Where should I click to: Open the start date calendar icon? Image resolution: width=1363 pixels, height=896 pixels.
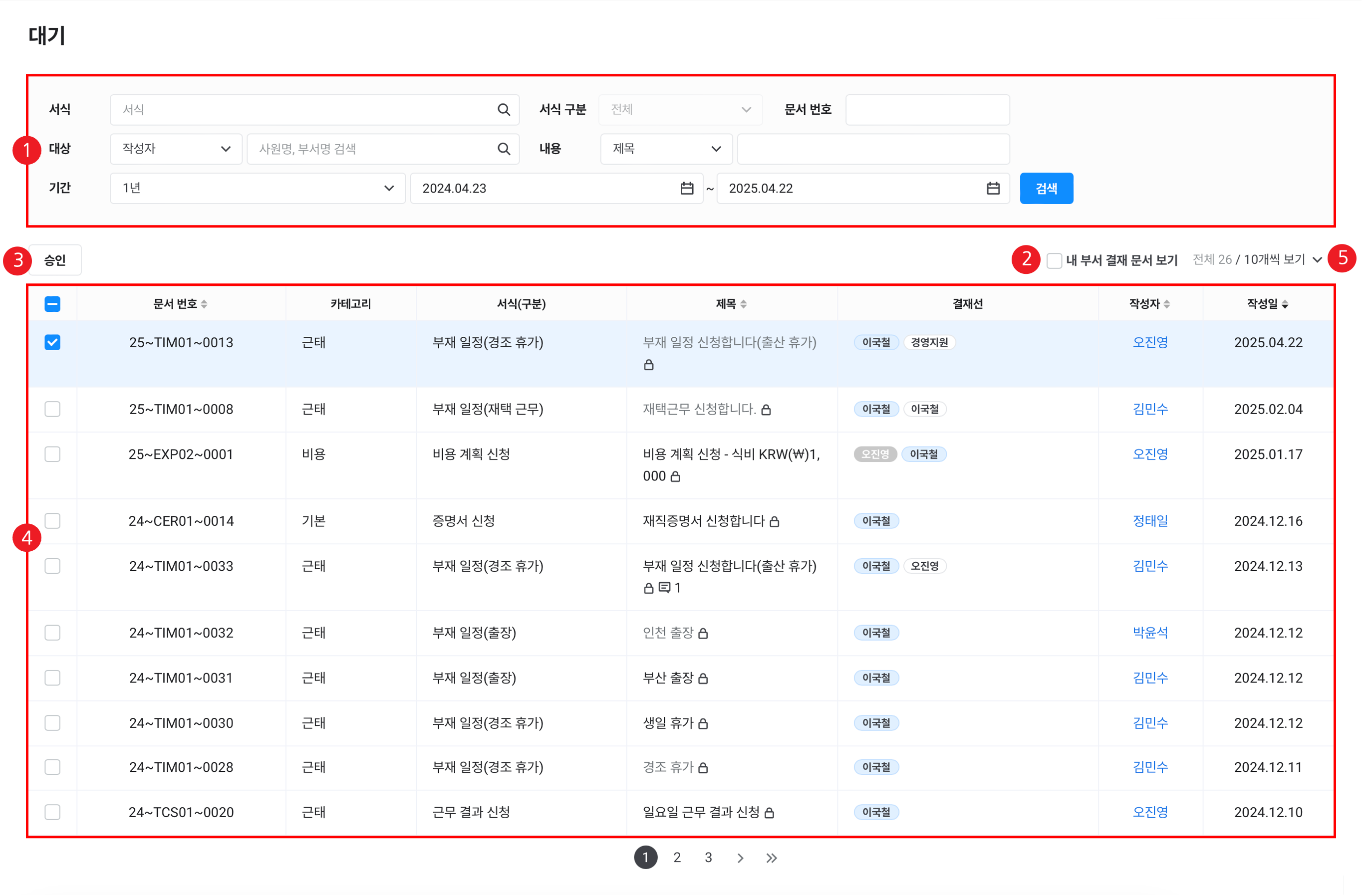coord(687,189)
